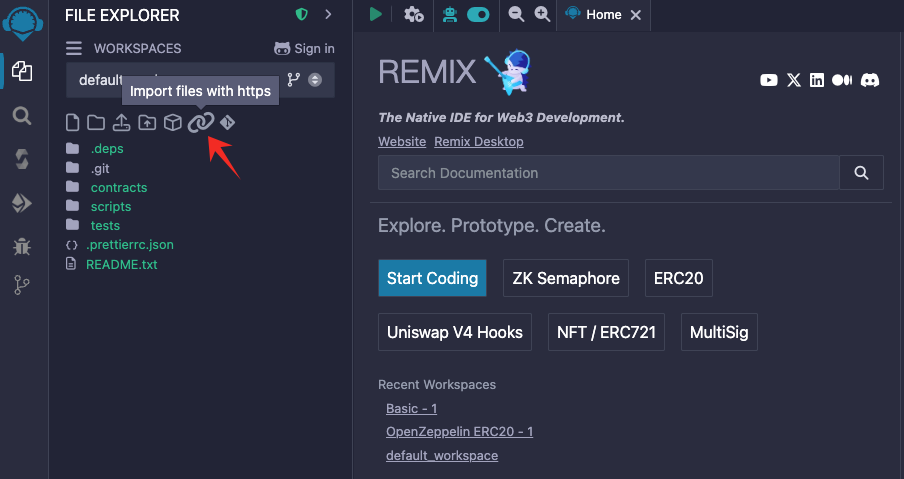The height and width of the screenshot is (479, 904).
Task: Open the Discord social icon
Action: coord(870,80)
